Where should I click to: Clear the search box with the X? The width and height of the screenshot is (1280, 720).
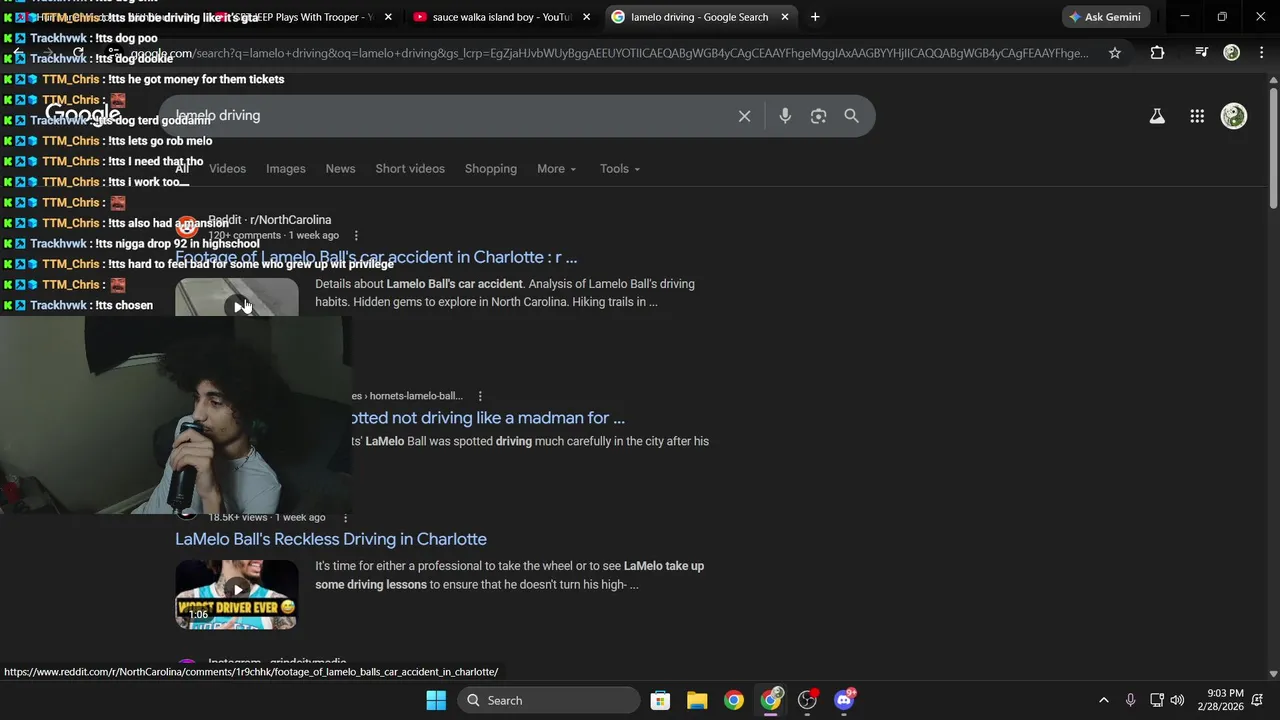pos(744,116)
